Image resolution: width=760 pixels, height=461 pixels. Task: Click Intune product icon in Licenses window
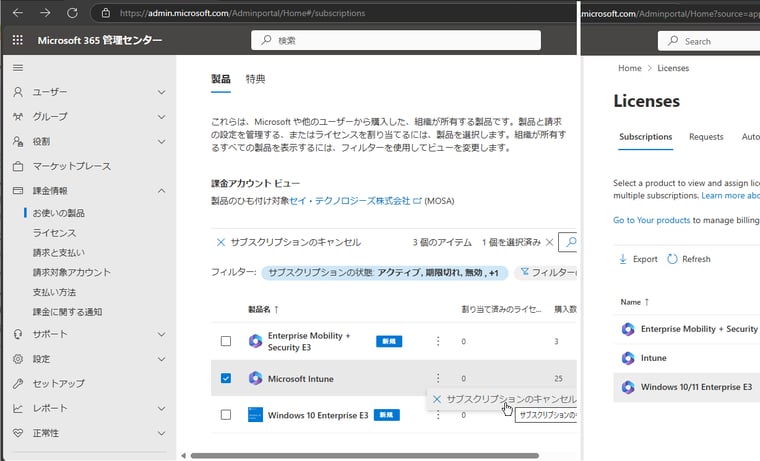[x=628, y=358]
